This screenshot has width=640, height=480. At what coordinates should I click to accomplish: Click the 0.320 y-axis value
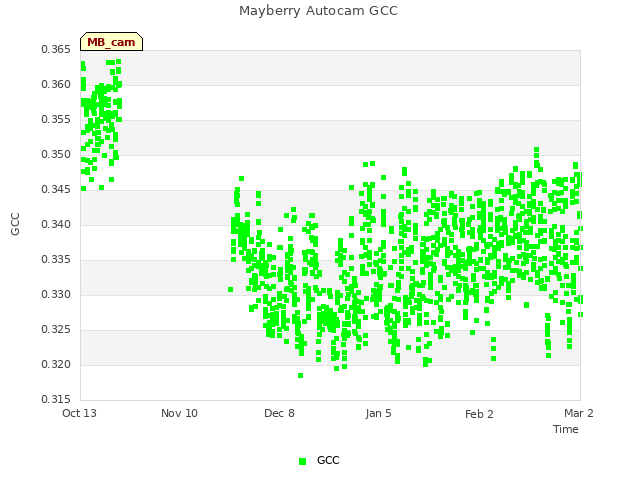click(x=56, y=364)
